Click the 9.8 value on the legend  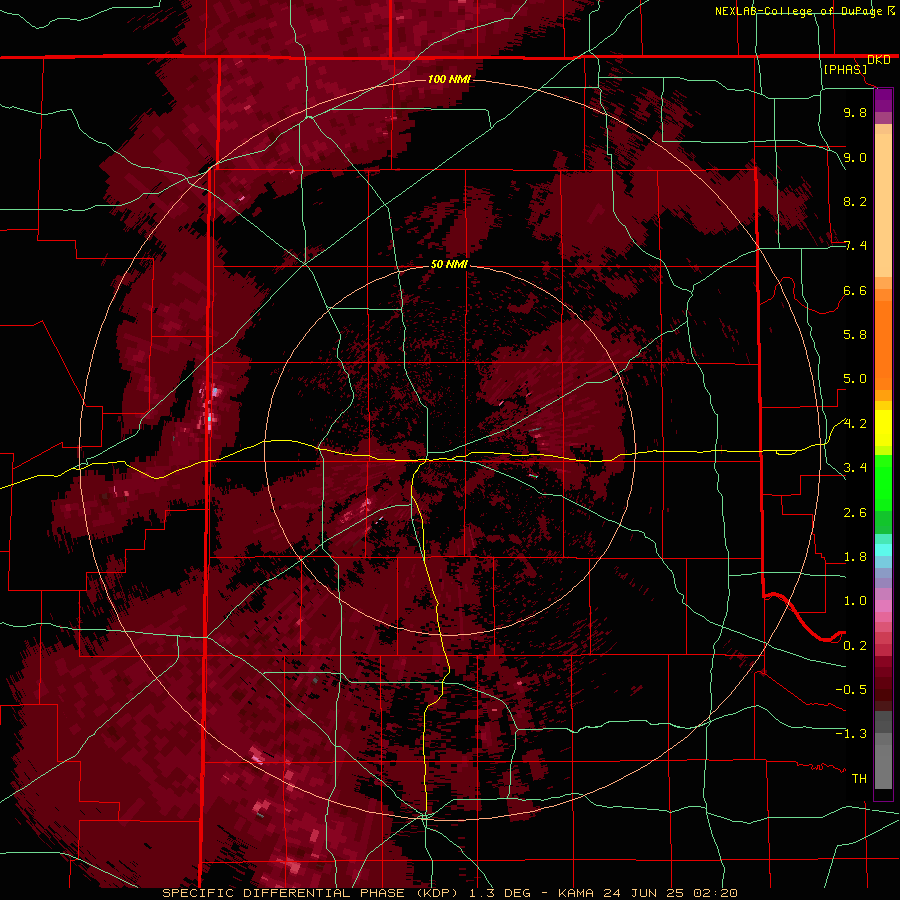click(855, 112)
